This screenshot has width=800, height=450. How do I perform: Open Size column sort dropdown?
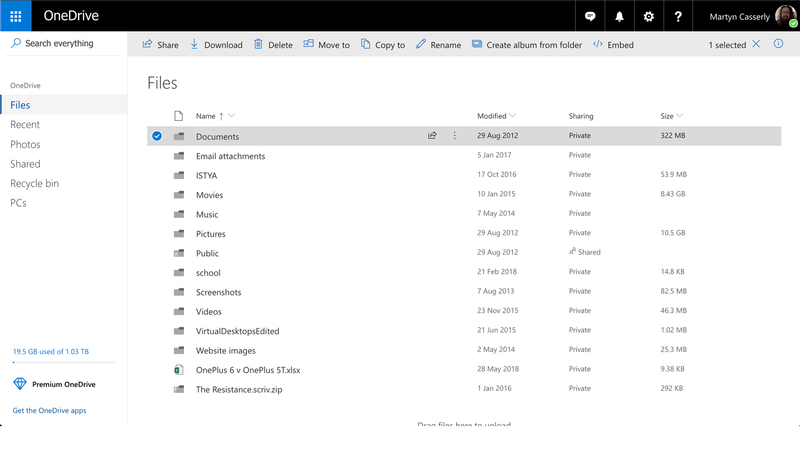click(x=679, y=116)
